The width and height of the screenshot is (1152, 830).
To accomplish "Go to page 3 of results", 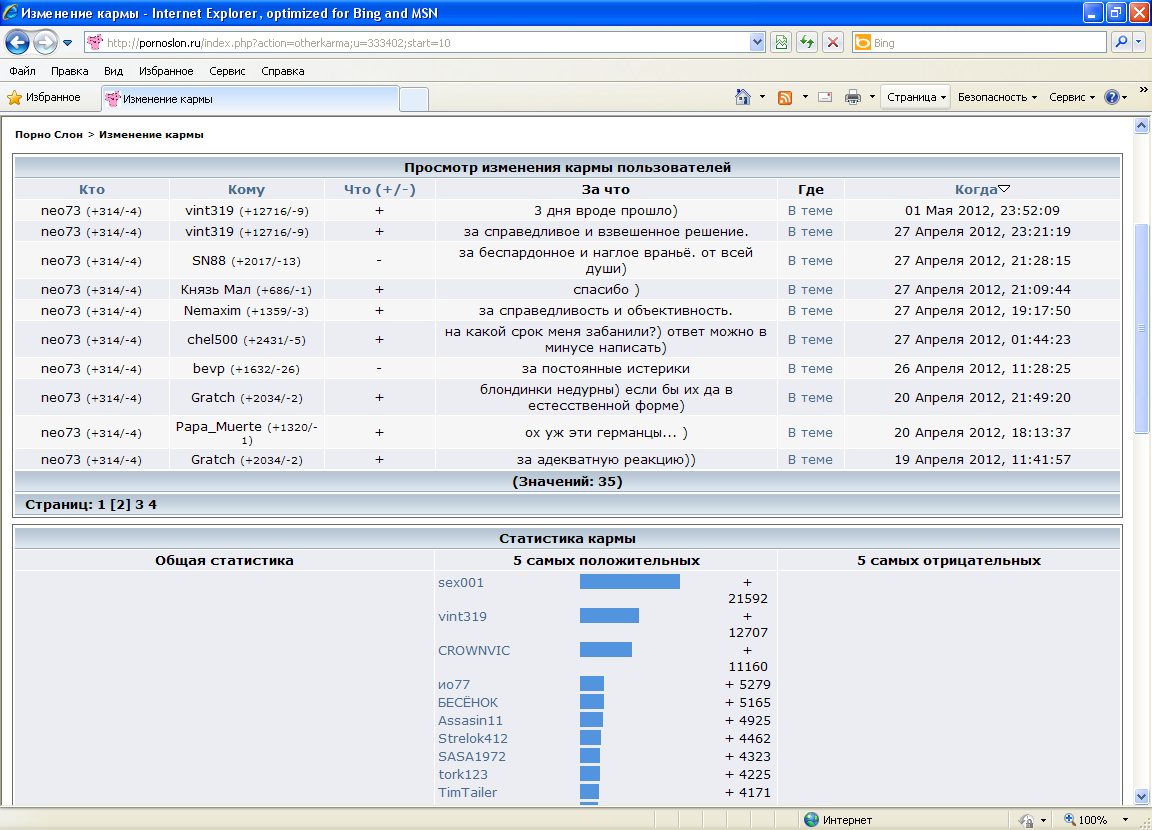I will point(139,505).
